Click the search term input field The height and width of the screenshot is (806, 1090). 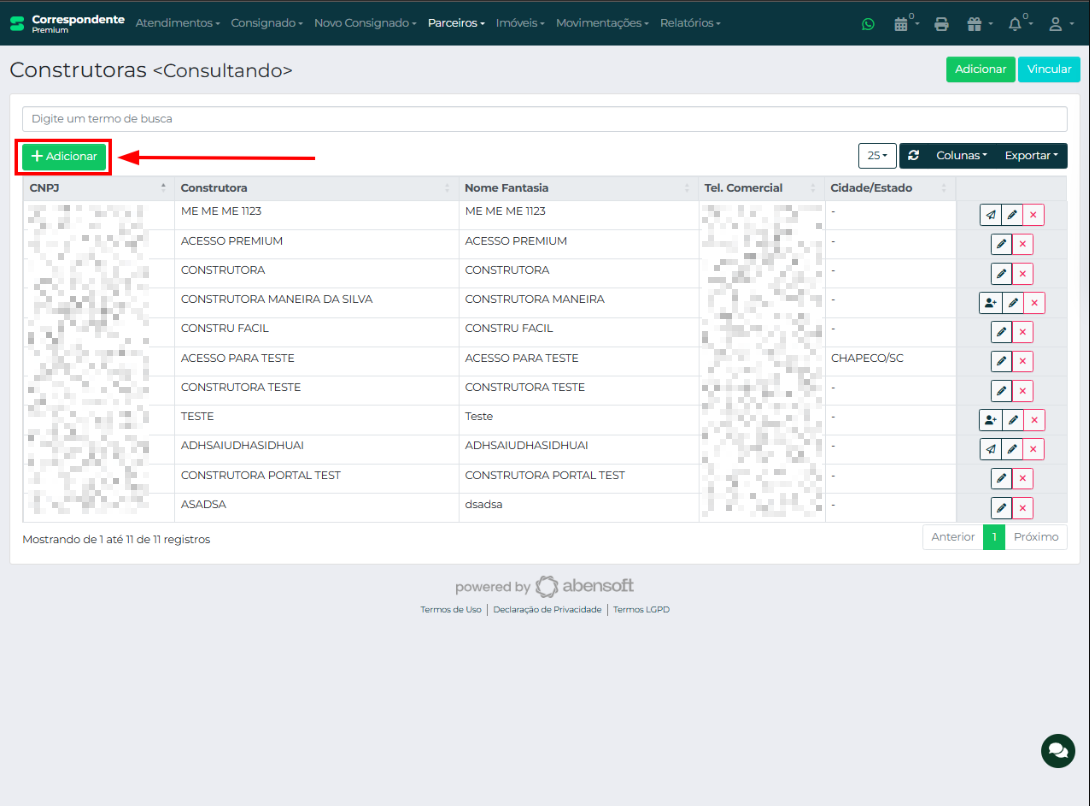point(544,119)
